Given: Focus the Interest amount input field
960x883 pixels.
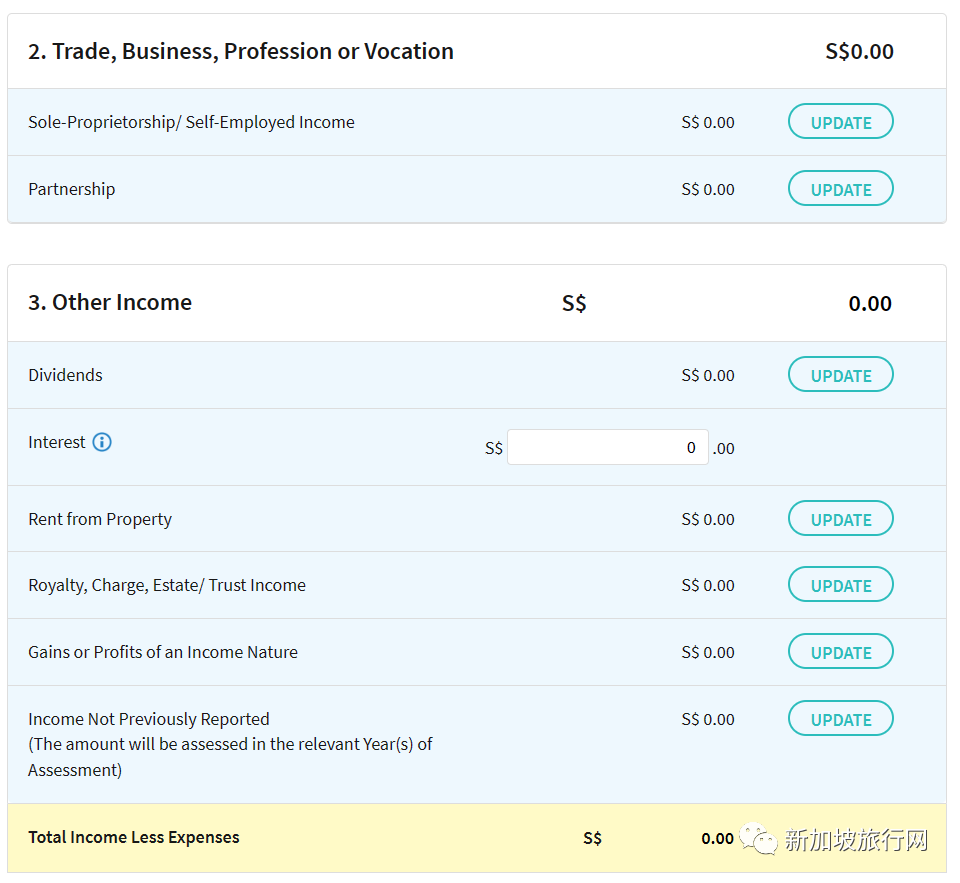Looking at the screenshot, I should (607, 448).
